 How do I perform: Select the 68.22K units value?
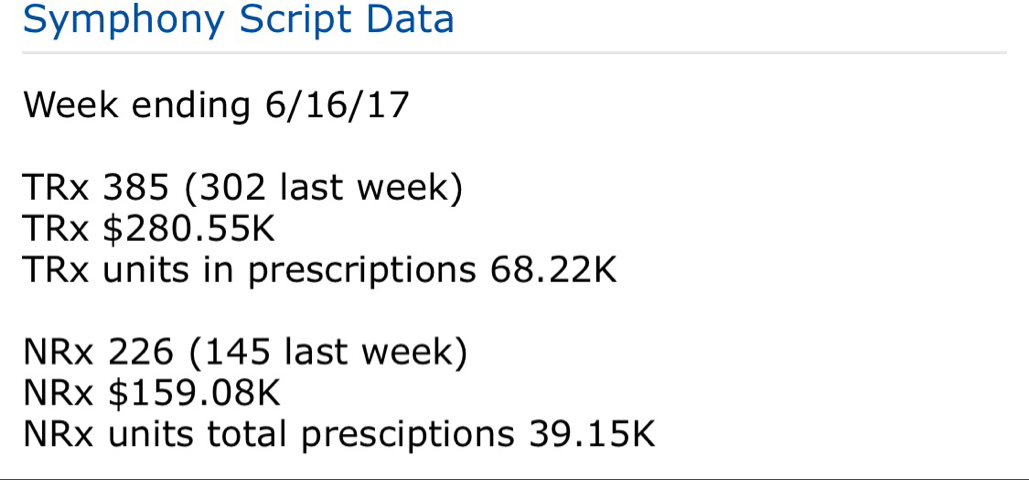553,270
